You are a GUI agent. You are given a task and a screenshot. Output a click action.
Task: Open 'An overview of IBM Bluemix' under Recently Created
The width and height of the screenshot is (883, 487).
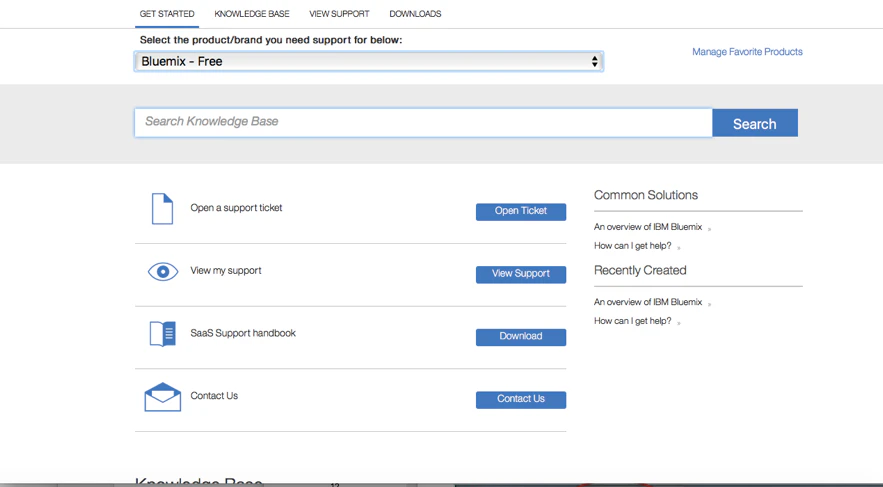coord(648,302)
